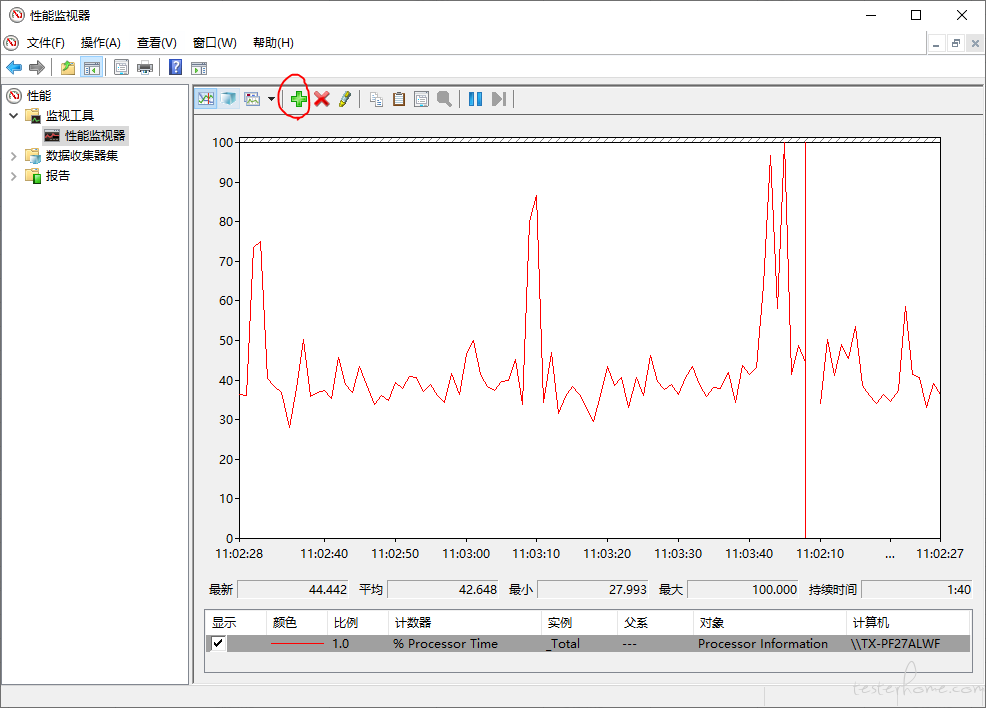Open the 窗口(W) menu
Viewport: 986px width, 708px height.
click(x=214, y=43)
